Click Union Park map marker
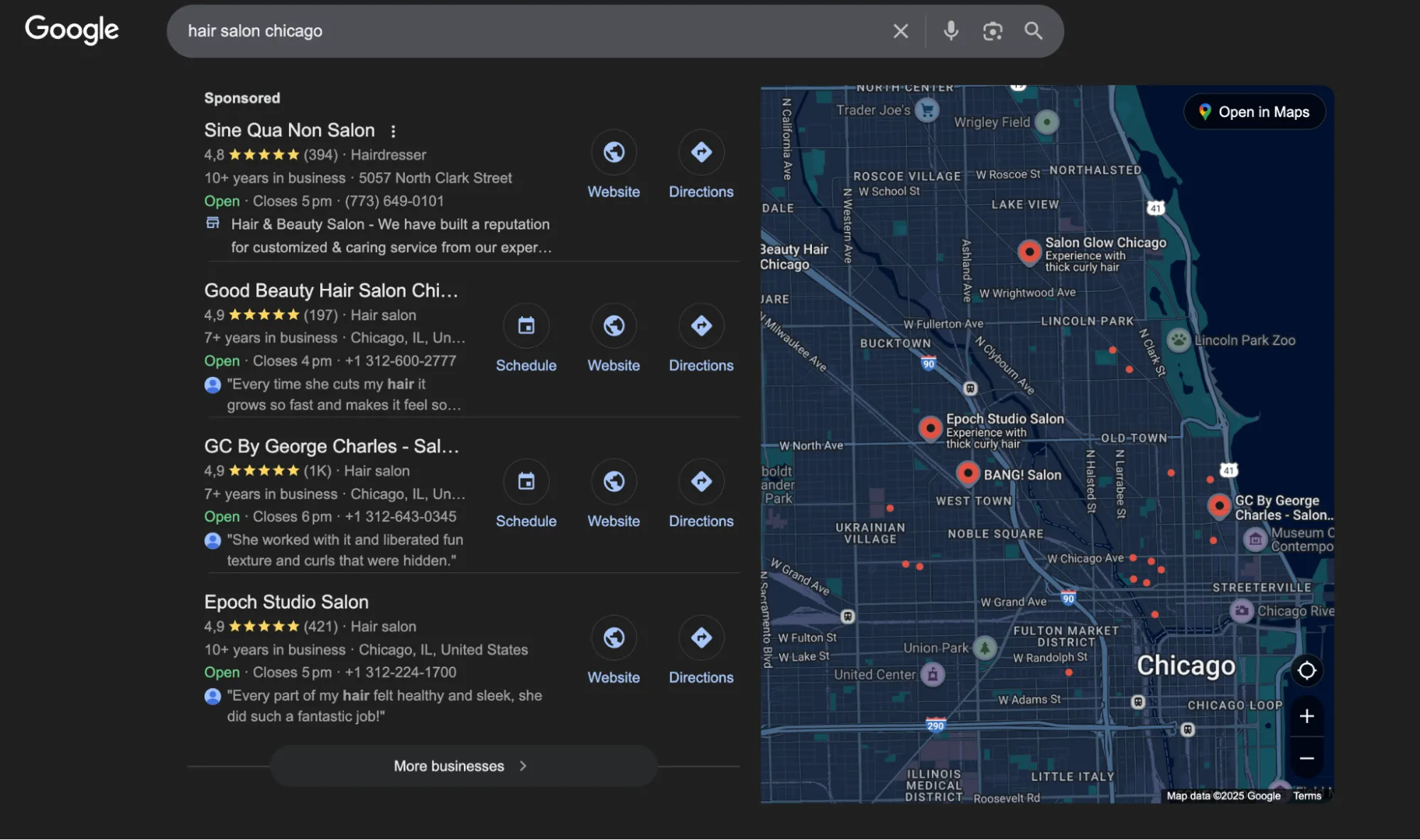The width and height of the screenshot is (1420, 840). (x=985, y=648)
